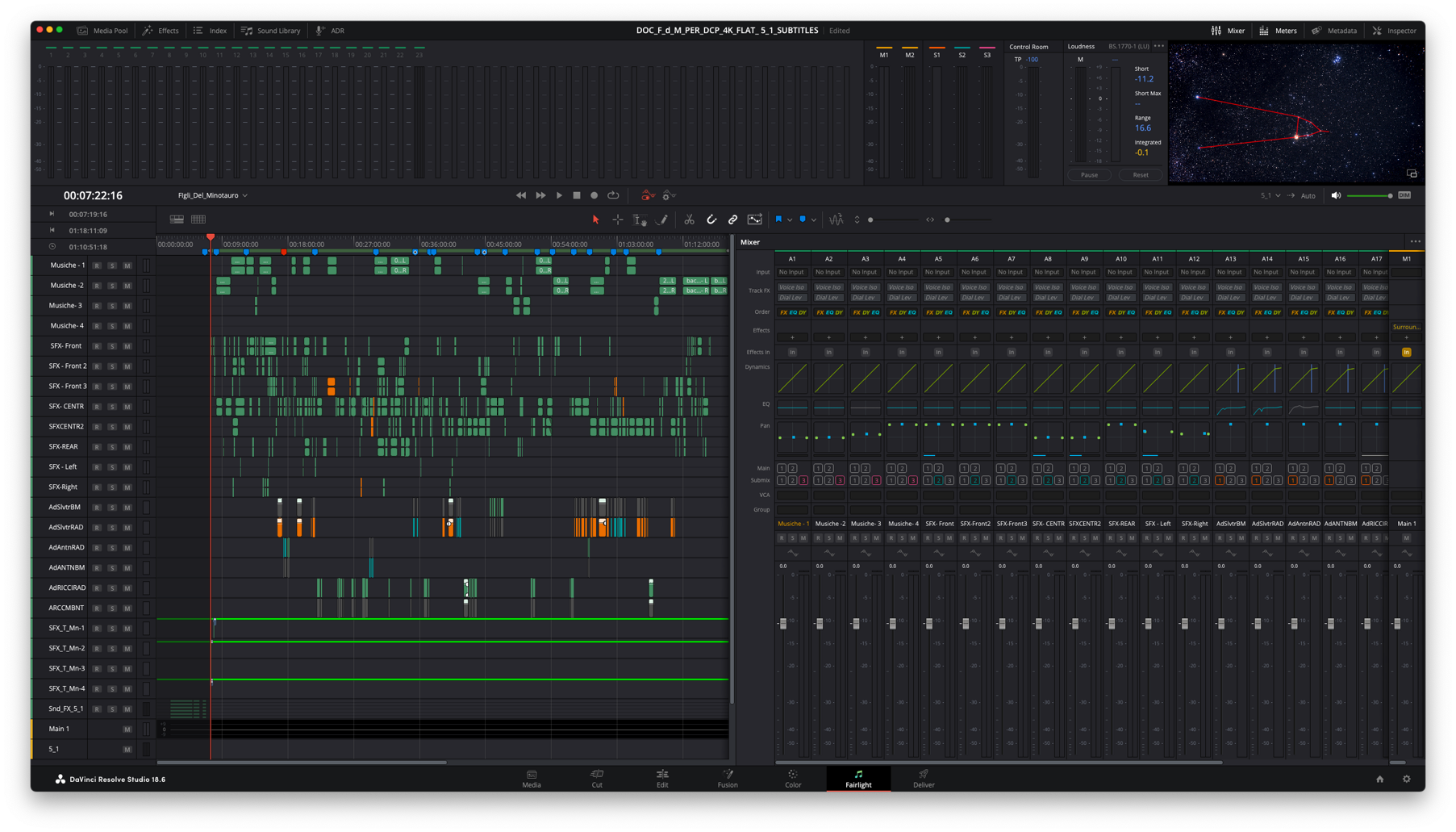This screenshot has height=832, width=1456.
Task: Activate the range selection crosshair tool
Action: coord(618,219)
